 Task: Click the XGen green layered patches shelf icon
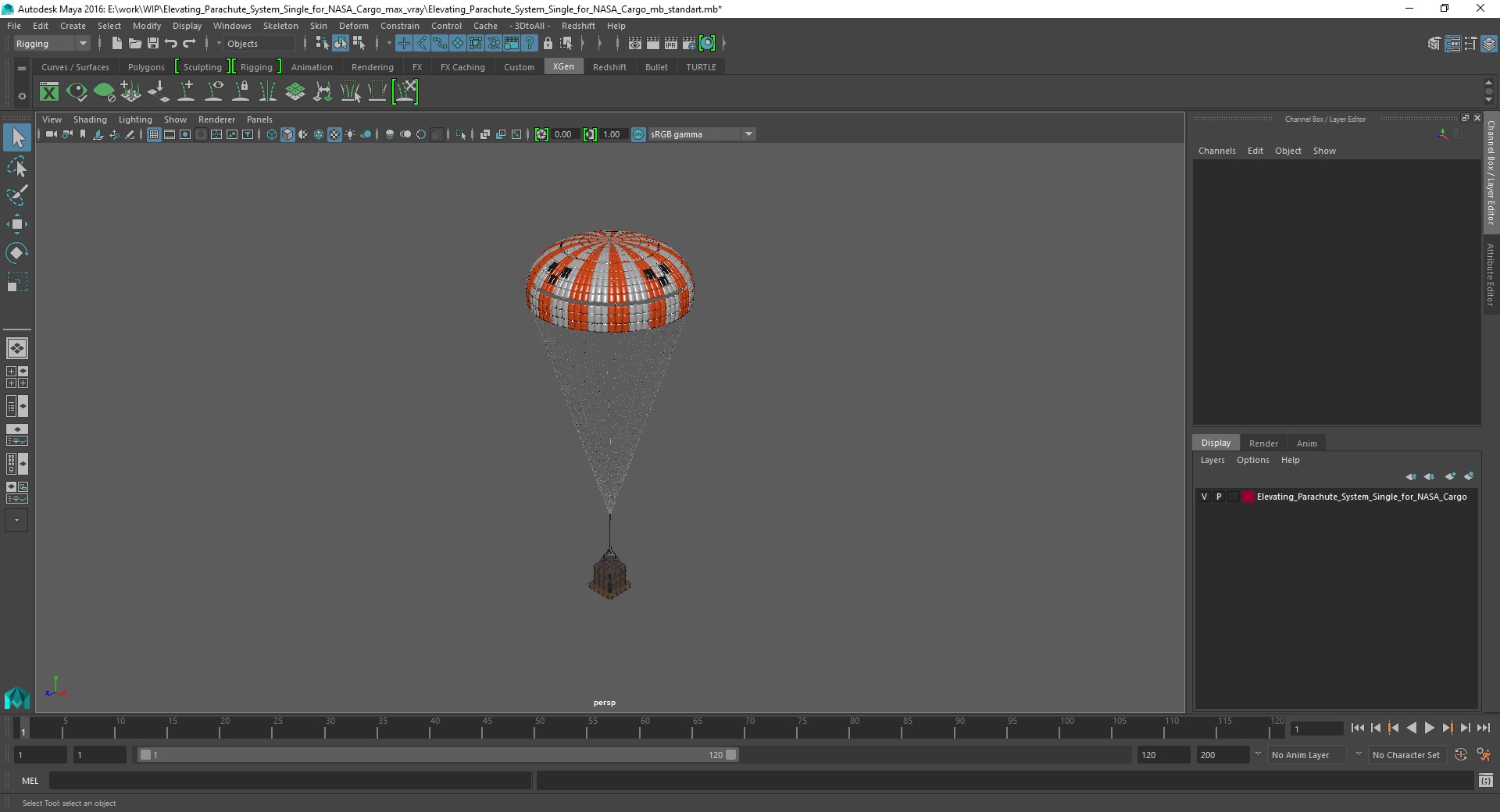pyautogui.click(x=295, y=92)
